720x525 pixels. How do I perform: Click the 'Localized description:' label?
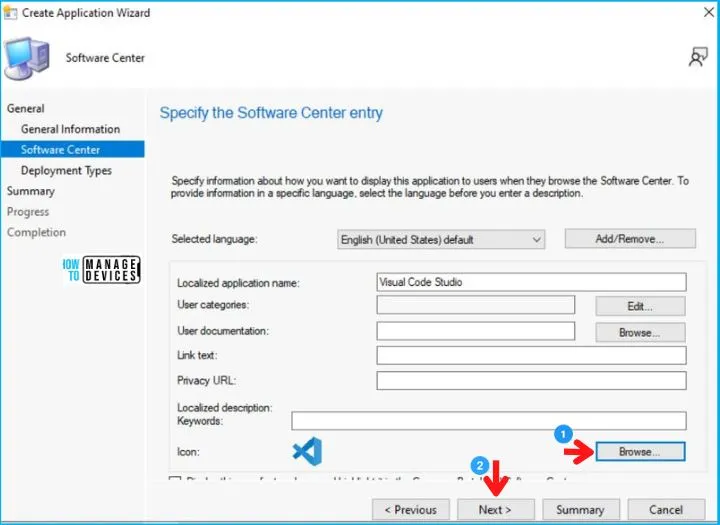(x=225, y=407)
